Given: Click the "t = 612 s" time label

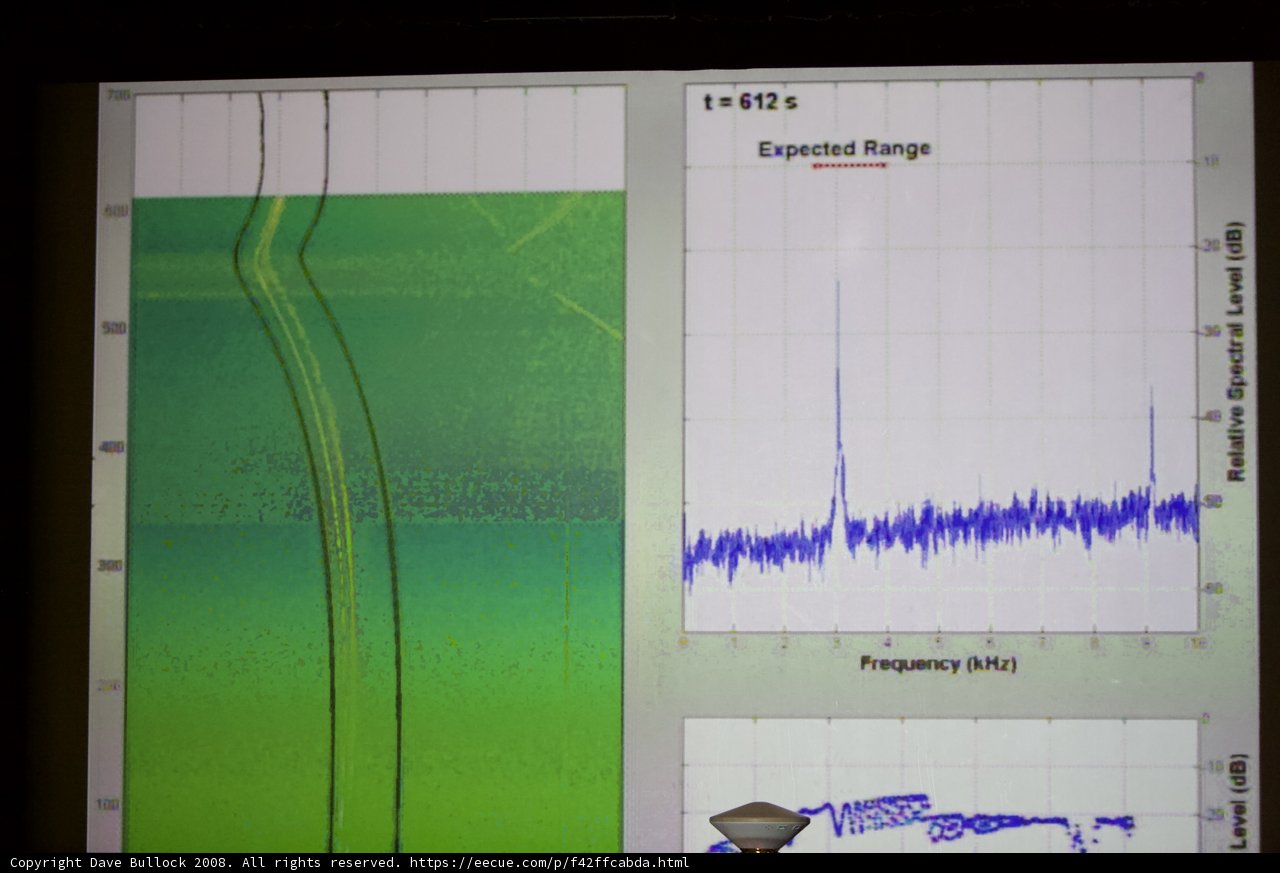Looking at the screenshot, I should [750, 101].
